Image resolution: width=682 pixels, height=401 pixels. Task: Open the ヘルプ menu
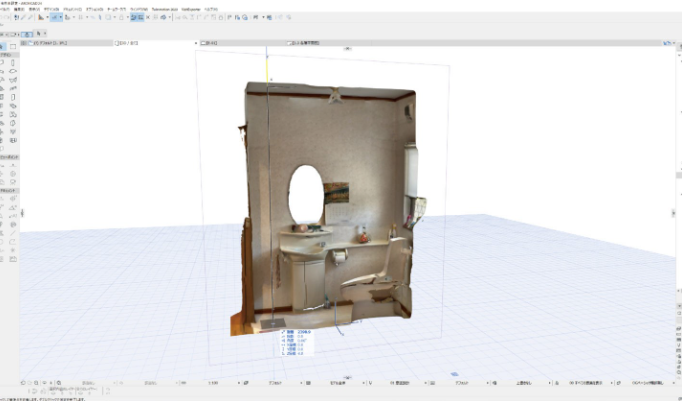[x=211, y=9]
